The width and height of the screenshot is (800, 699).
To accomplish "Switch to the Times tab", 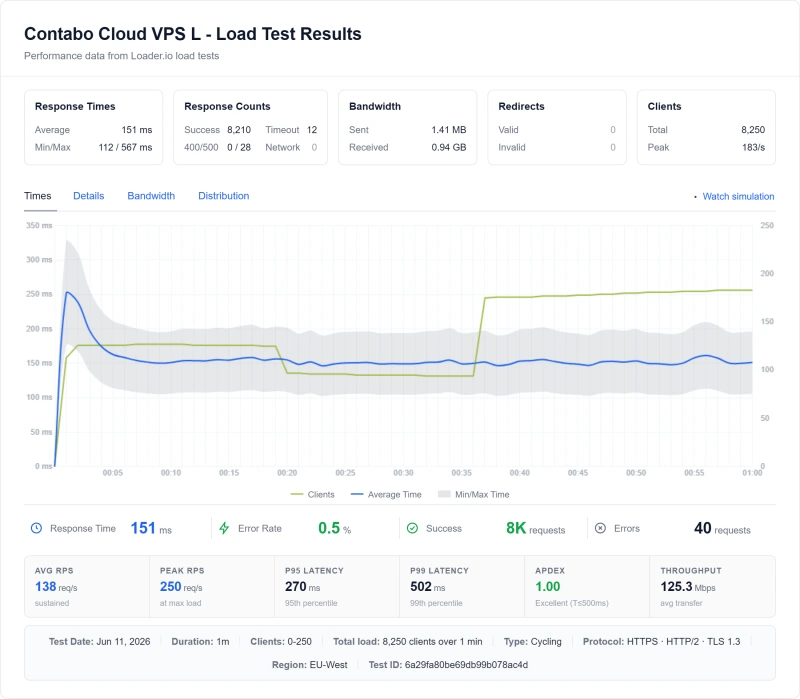I will [x=38, y=196].
